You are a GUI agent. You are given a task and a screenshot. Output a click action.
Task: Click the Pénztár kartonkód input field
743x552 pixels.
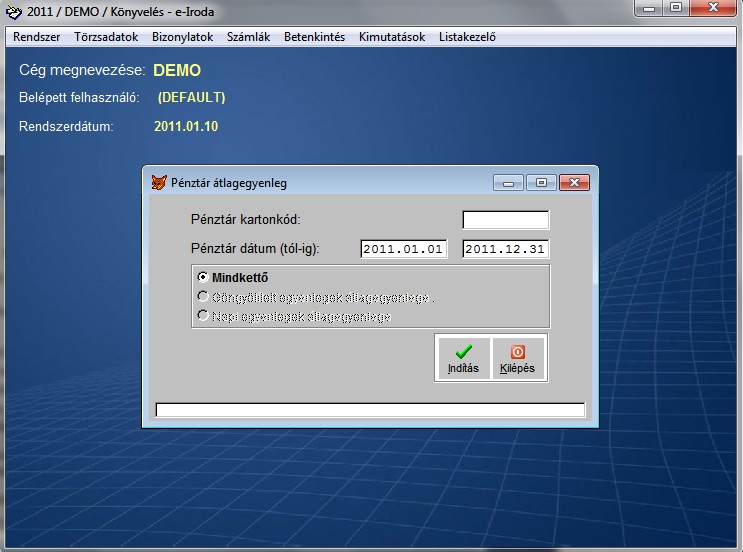click(505, 220)
